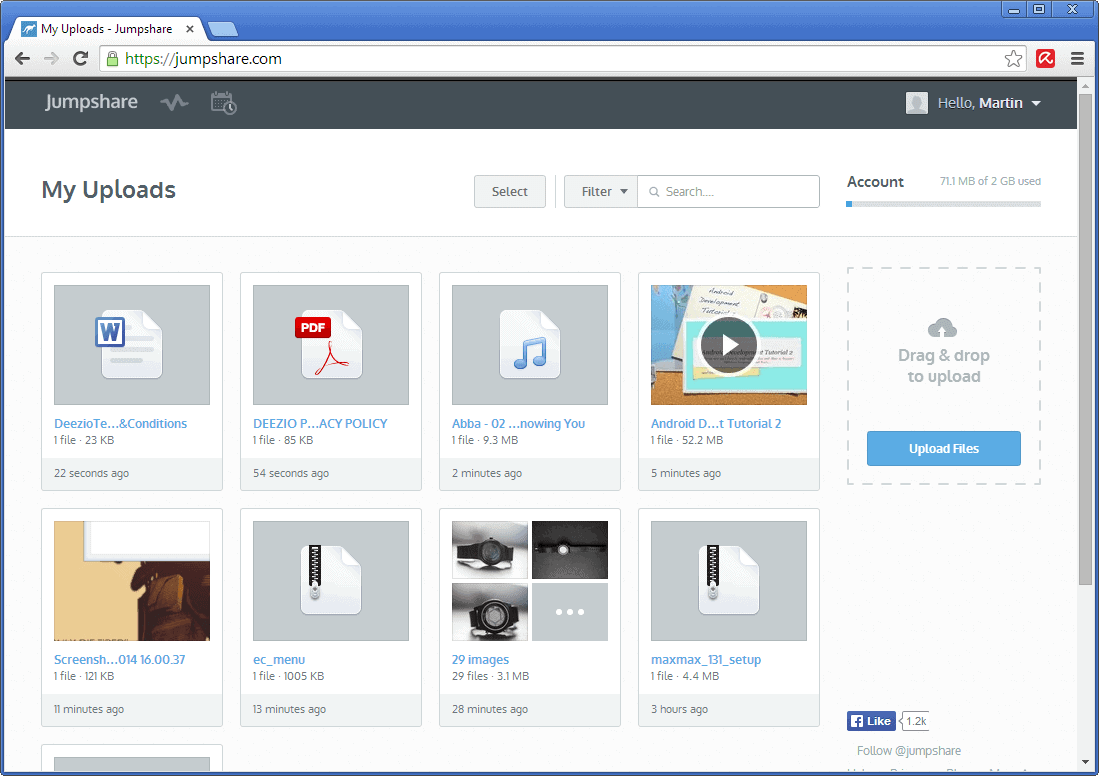This screenshot has width=1099, height=776.
Task: Click into the Search field
Action: 728,191
